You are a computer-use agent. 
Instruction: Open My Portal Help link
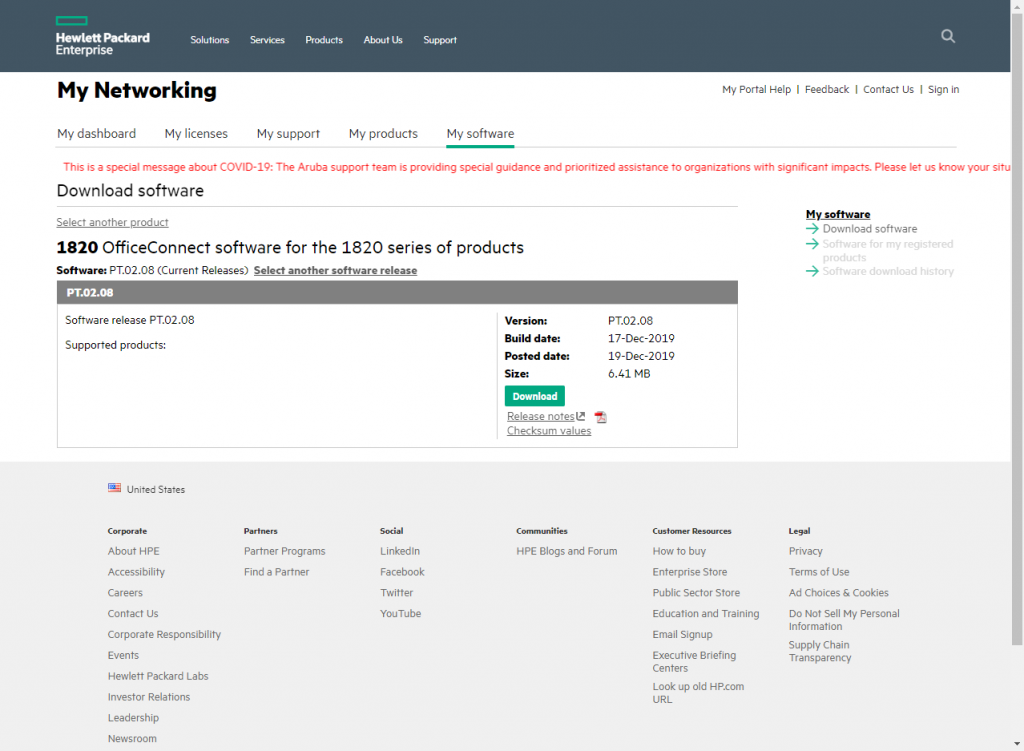pos(756,89)
